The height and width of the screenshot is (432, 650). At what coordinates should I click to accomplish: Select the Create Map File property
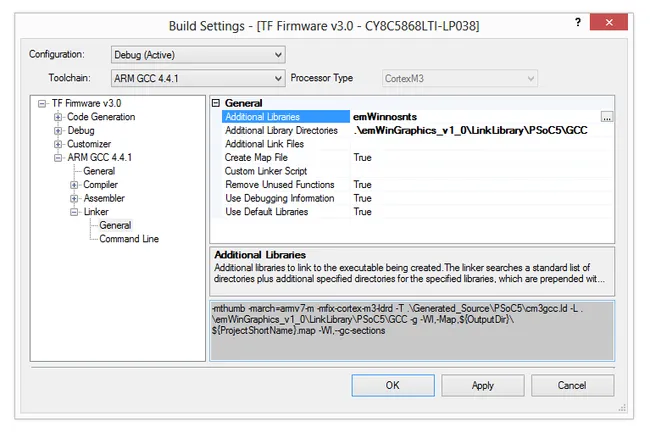point(256,158)
